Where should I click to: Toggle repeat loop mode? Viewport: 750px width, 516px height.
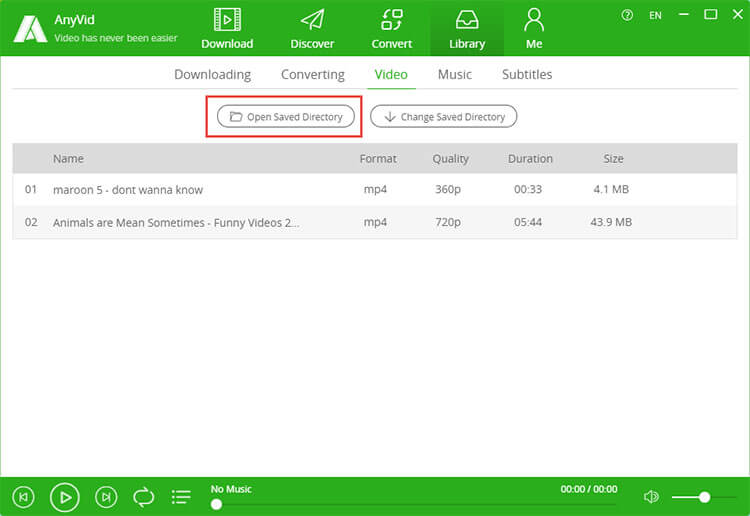[143, 497]
